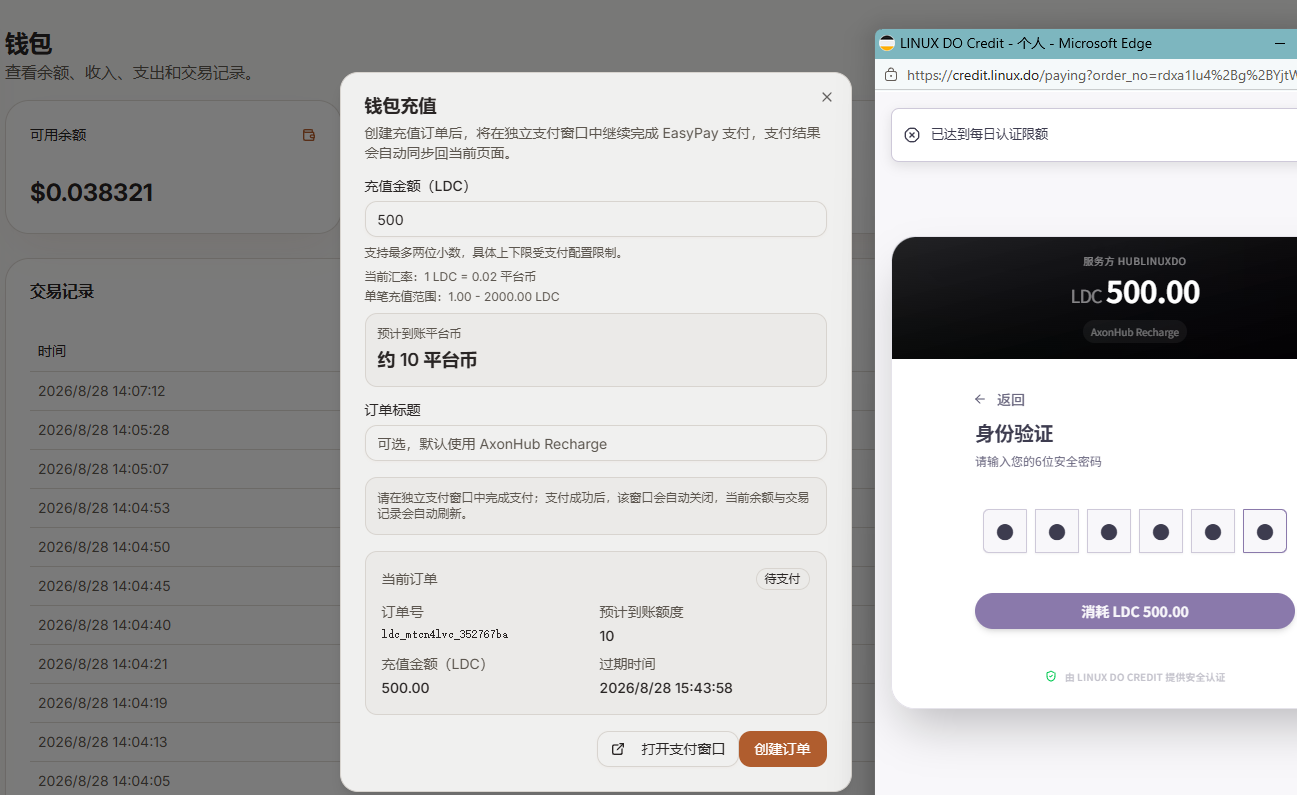Click the record at 2026/8/28 14:05:28
1297x795 pixels.
(104, 430)
